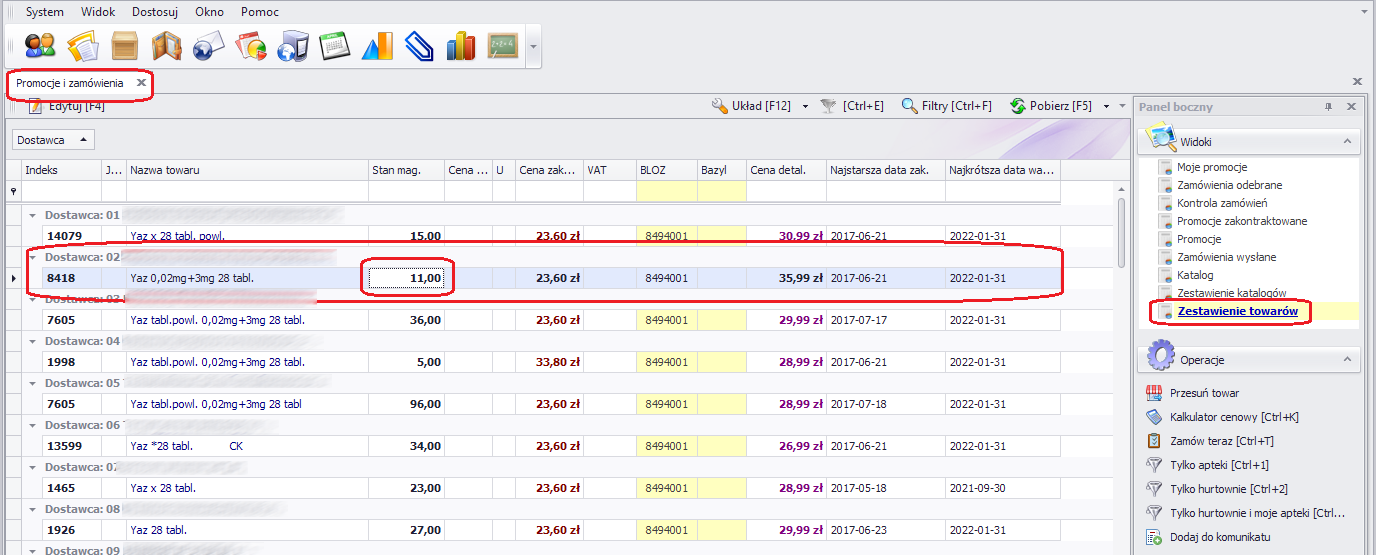Click the Nazwa towaru filter row field
Image resolution: width=1376 pixels, height=555 pixels.
246,190
